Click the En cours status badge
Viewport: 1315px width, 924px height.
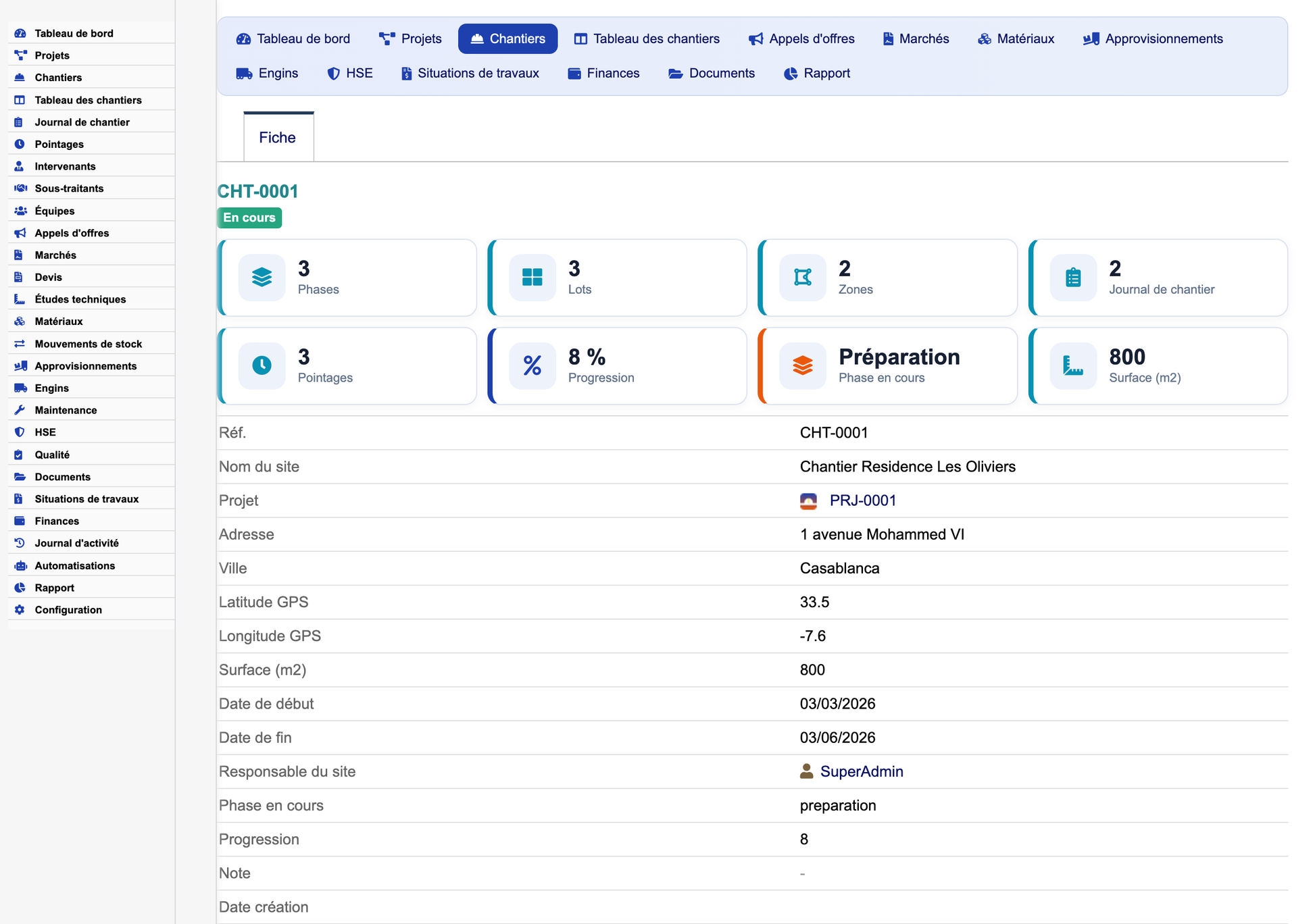coord(249,217)
